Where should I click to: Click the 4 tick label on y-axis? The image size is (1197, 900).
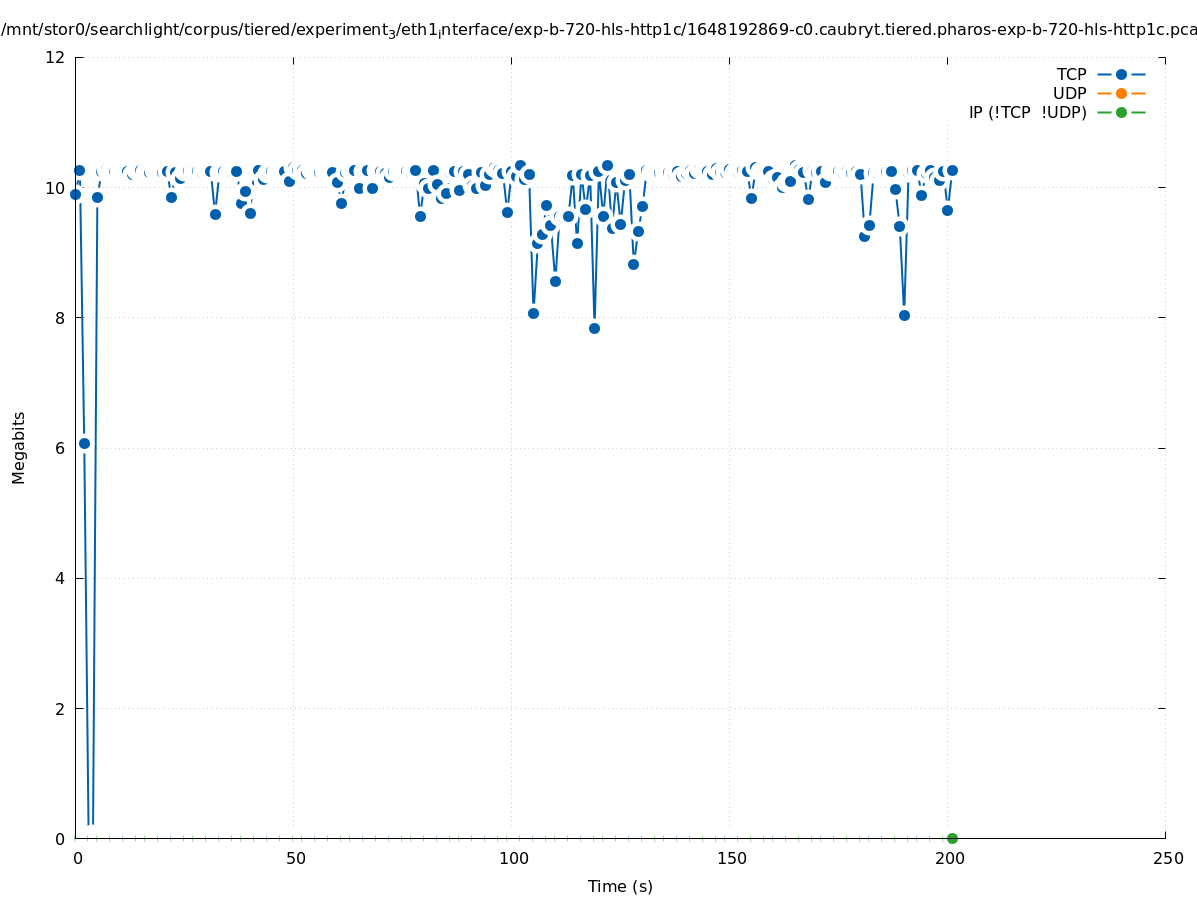(60, 578)
